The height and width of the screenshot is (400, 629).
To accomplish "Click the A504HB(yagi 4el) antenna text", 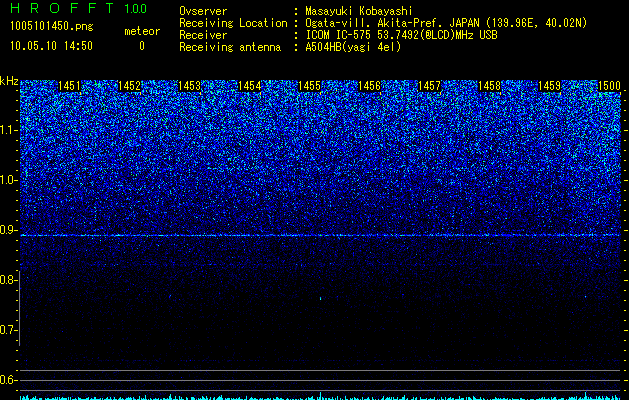I will (x=353, y=47).
